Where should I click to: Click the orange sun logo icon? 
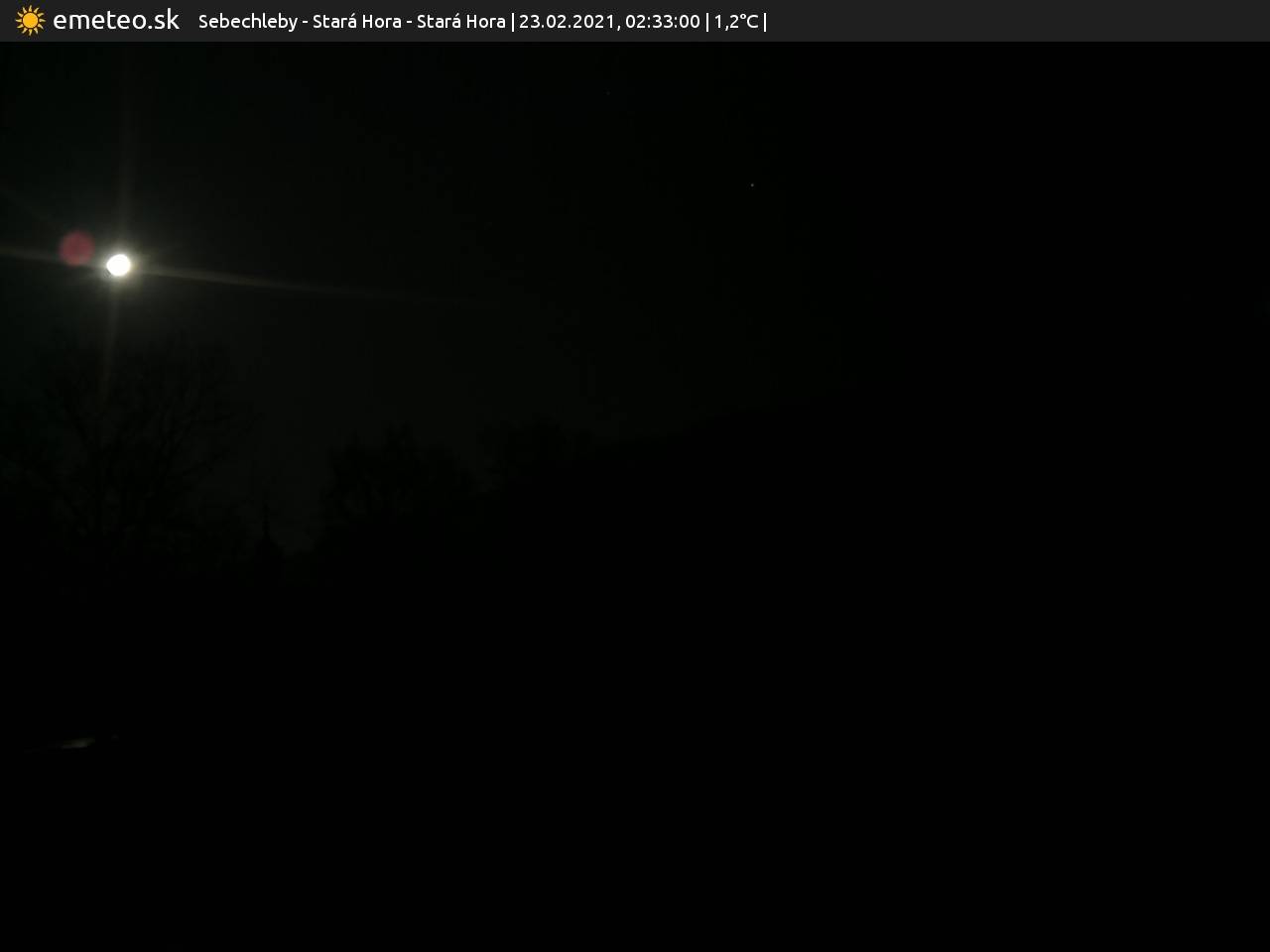(30, 21)
